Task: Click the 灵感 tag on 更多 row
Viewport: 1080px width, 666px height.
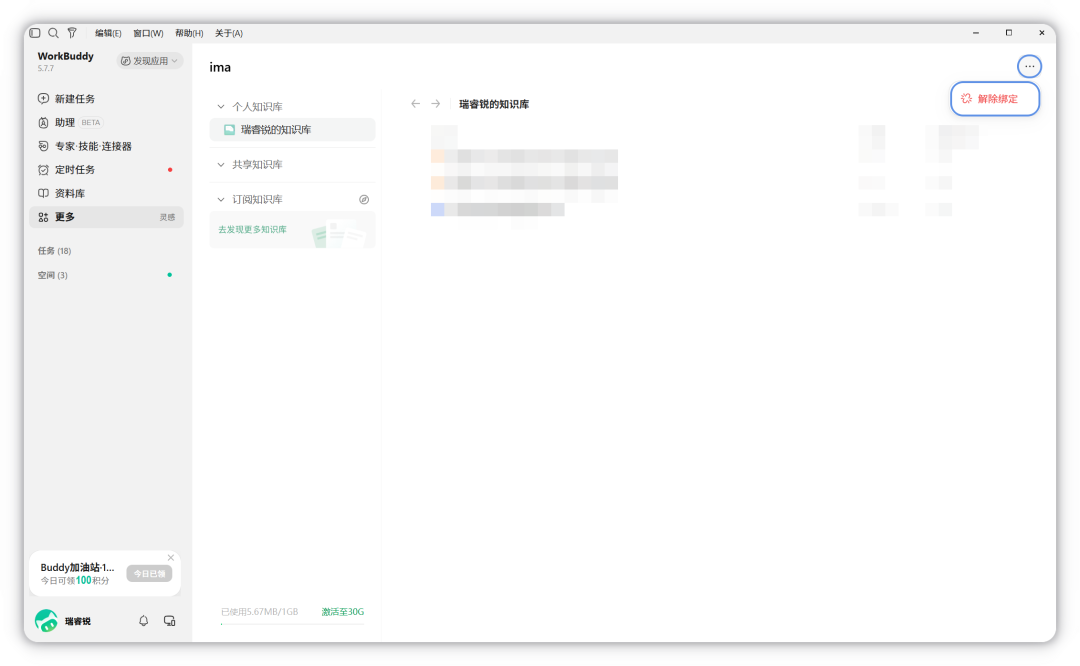Action: pyautogui.click(x=167, y=217)
